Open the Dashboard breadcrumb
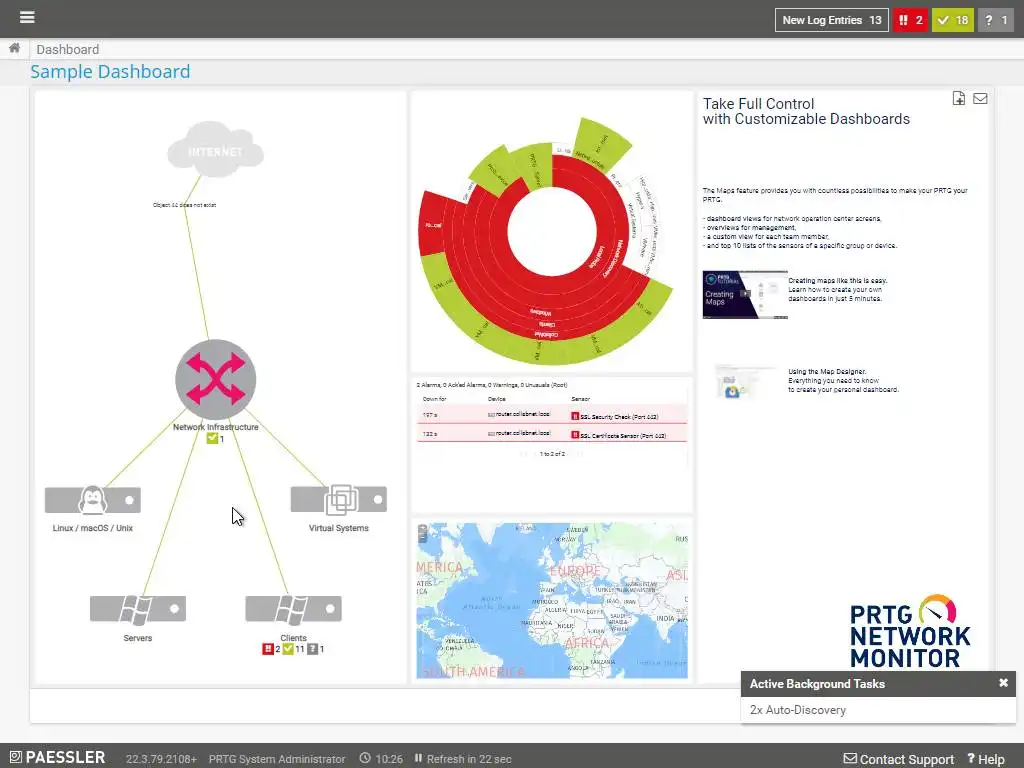 click(68, 50)
